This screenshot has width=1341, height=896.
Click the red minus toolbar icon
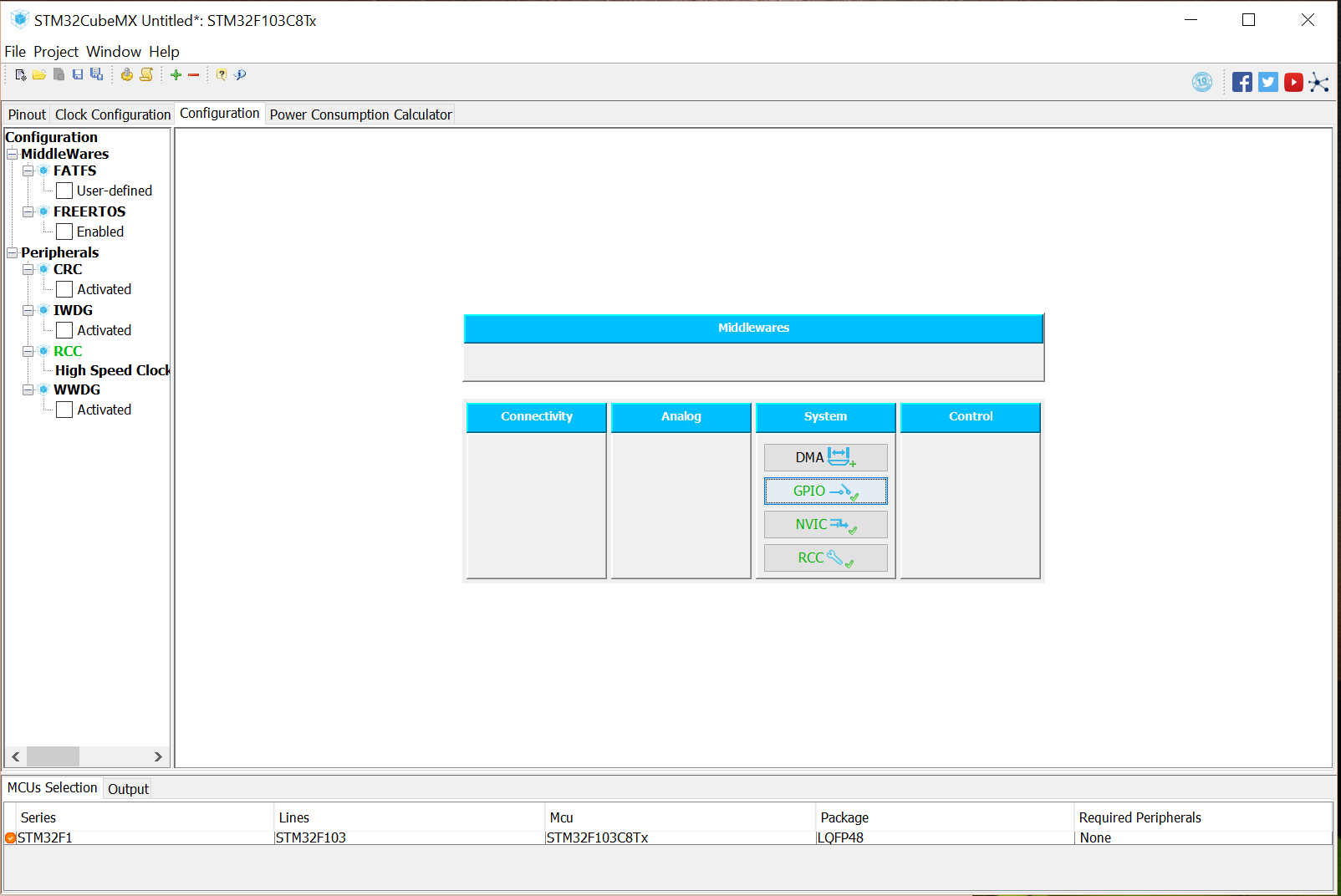click(194, 74)
